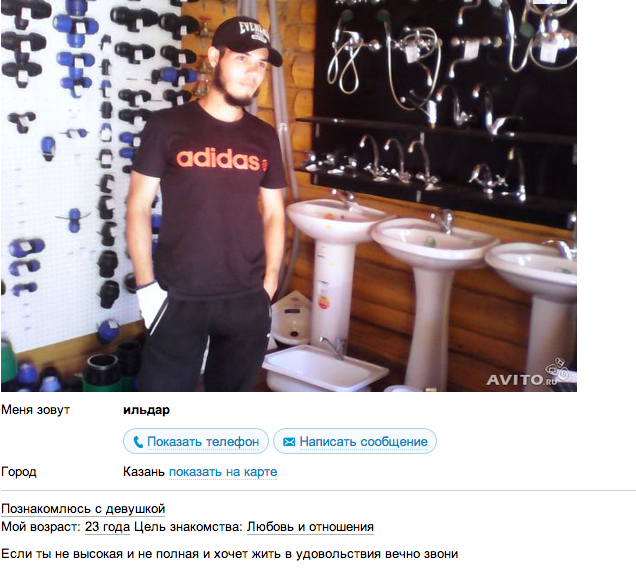Click the city name 'Казань'

[x=144, y=472]
